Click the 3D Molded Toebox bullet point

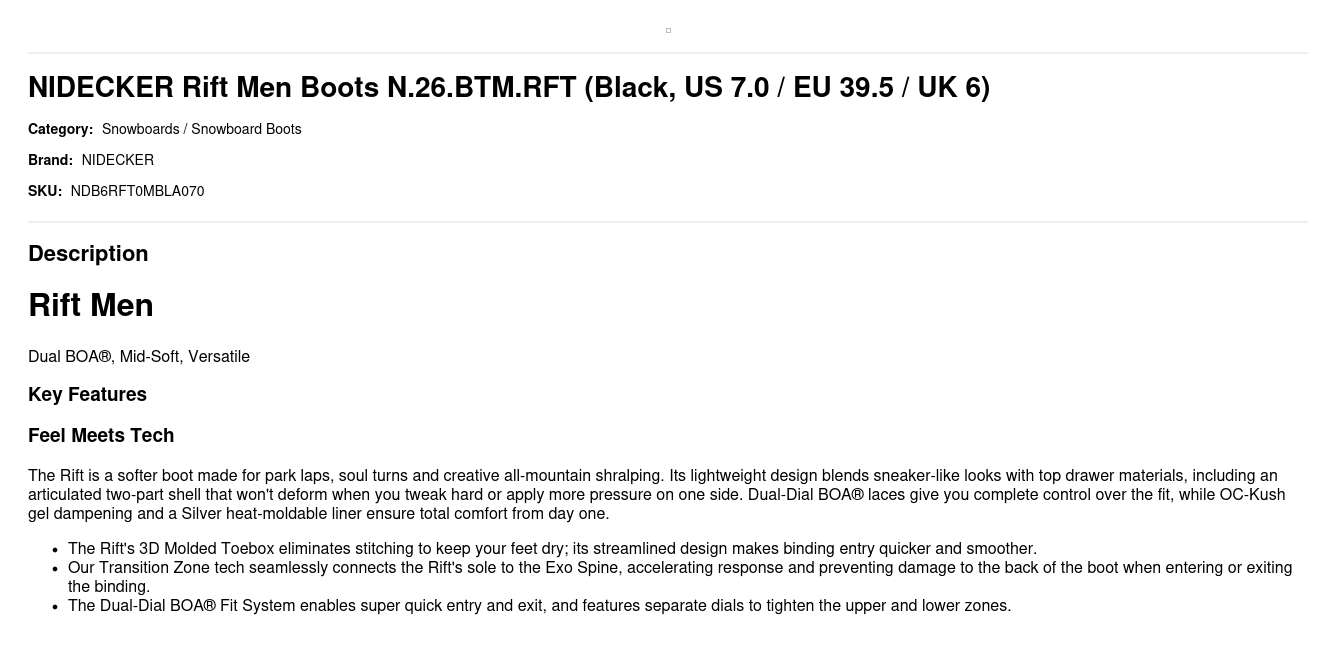[552, 549]
